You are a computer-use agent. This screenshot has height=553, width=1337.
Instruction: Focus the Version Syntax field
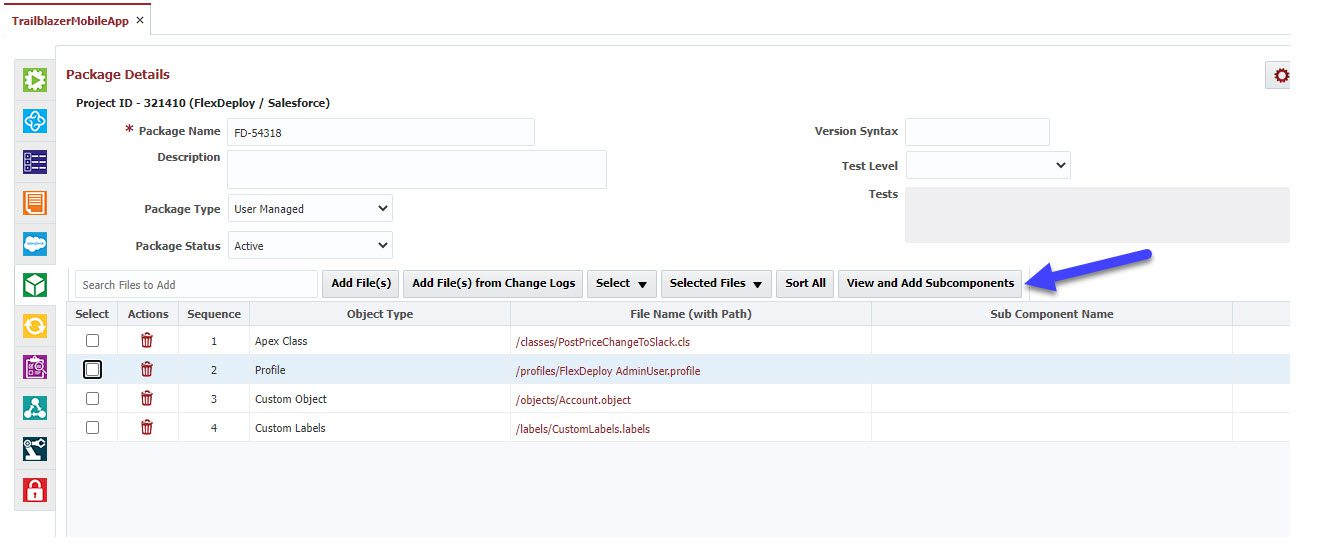tap(977, 132)
